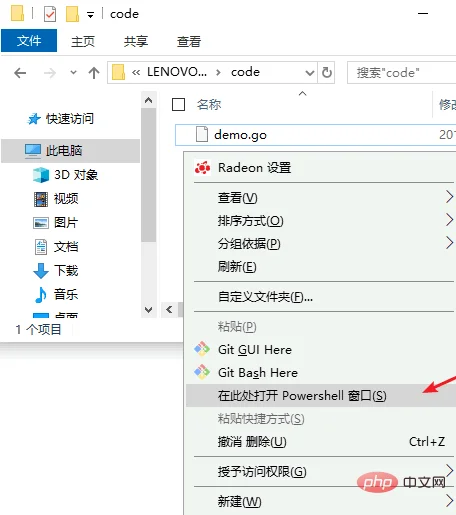Open the Downloads folder in sidebar
The height and width of the screenshot is (515, 456).
[x=56, y=270]
